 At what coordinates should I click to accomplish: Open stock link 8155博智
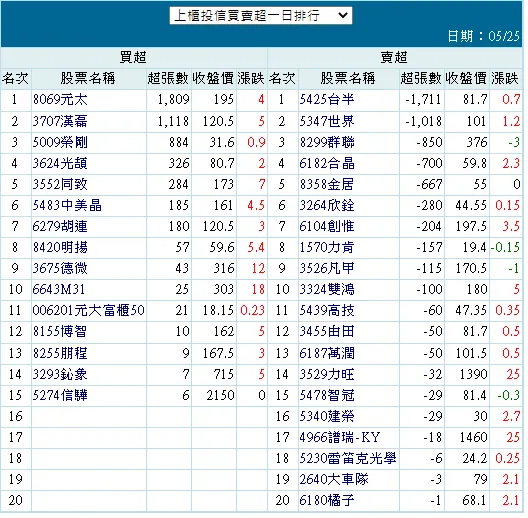pos(60,331)
